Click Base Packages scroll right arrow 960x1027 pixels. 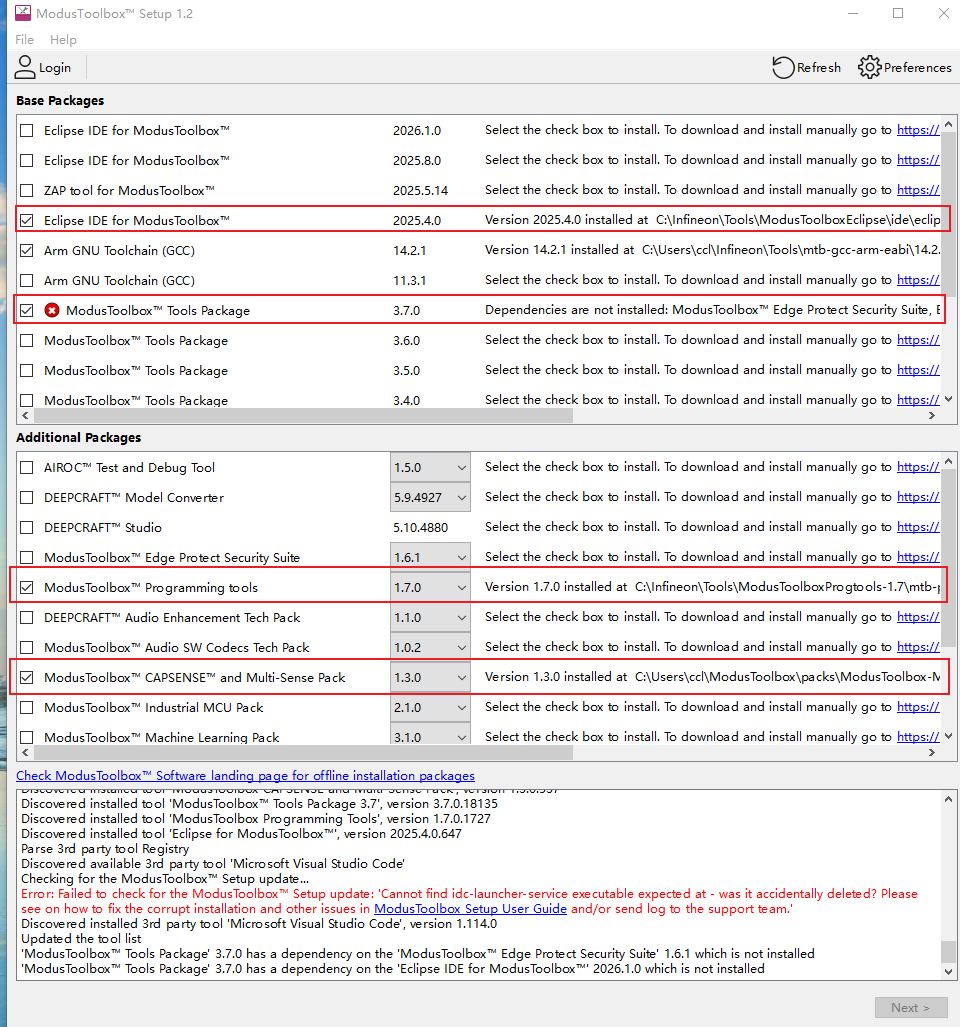pyautogui.click(x=932, y=416)
